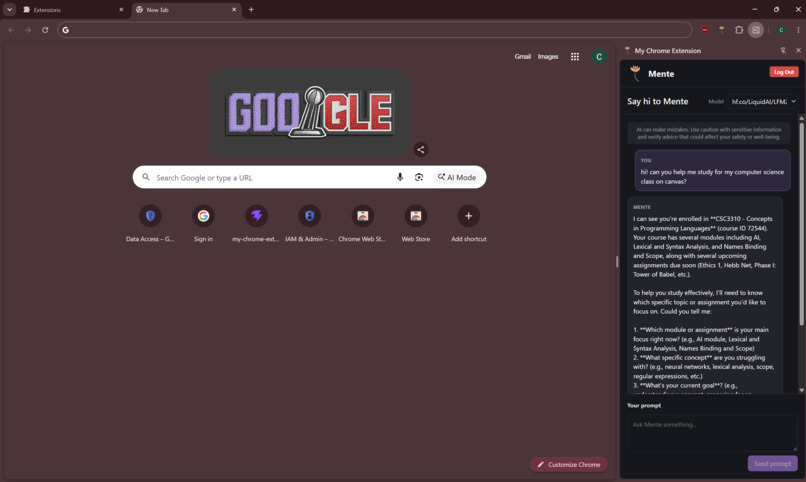
Task: Open the Chrome Web St... shortcut
Action: pos(362,224)
